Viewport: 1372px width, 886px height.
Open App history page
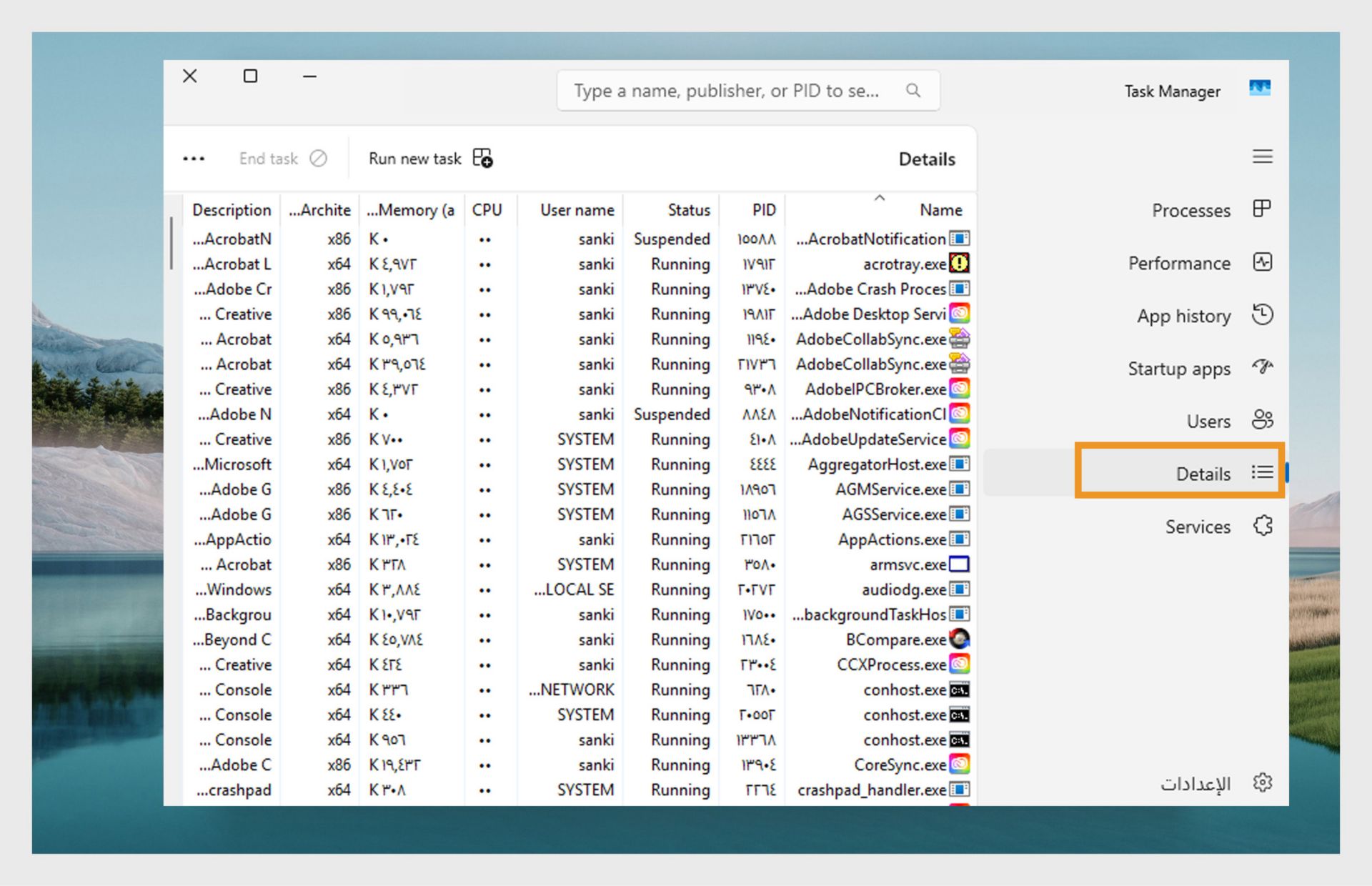point(1183,316)
